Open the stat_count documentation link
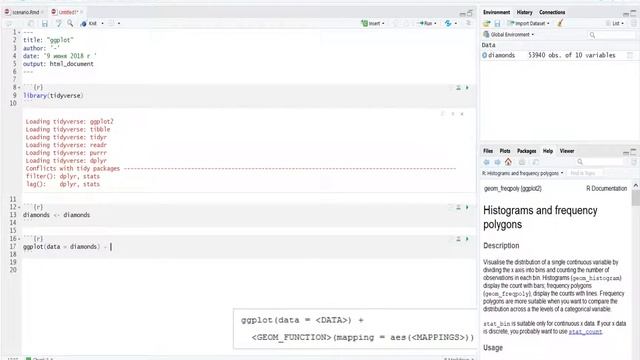This screenshot has width=640, height=360. tap(585, 332)
